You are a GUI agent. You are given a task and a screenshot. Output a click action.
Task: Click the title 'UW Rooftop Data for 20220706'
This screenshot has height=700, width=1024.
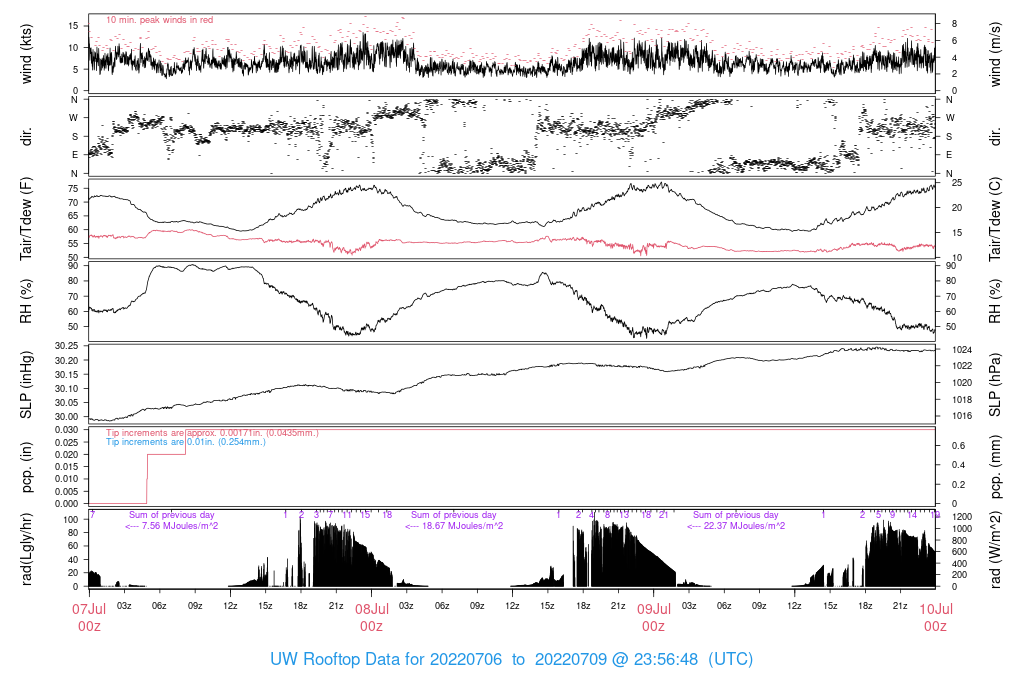tap(386, 659)
